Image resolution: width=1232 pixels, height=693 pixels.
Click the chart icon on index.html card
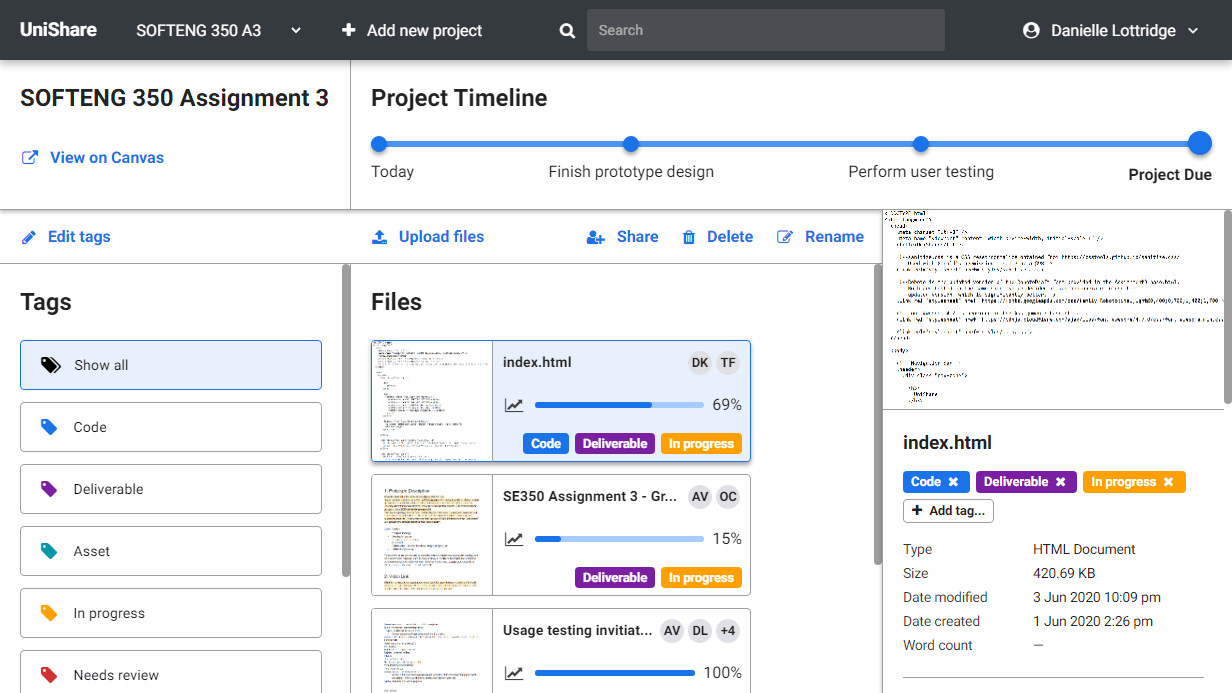click(514, 405)
